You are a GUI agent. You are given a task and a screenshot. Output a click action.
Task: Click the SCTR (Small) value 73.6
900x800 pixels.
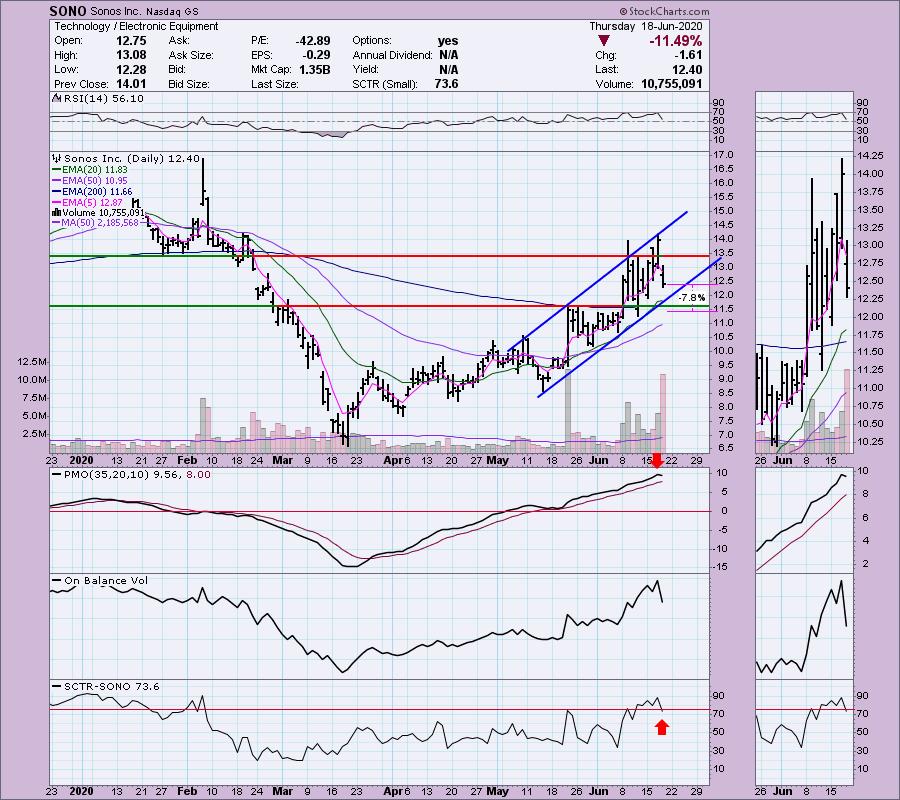(x=447, y=84)
